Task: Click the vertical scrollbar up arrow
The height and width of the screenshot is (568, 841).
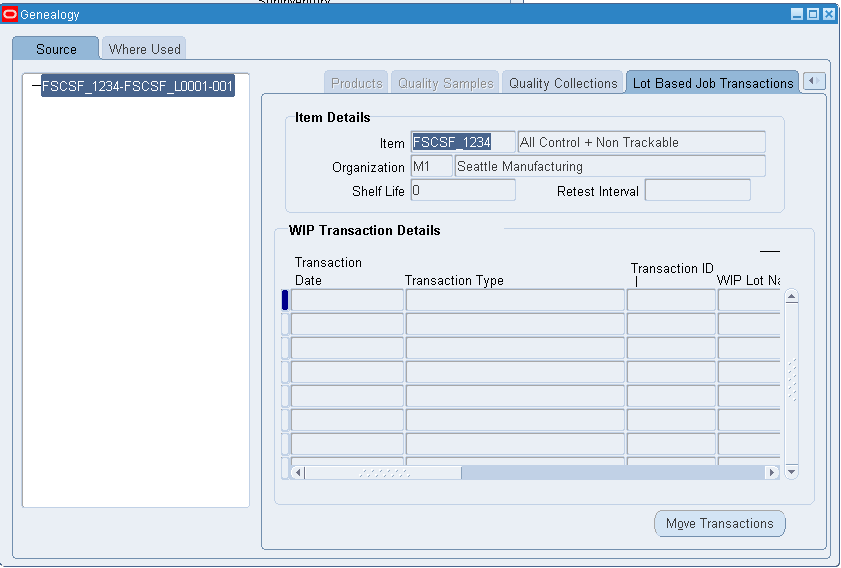Action: (792, 297)
